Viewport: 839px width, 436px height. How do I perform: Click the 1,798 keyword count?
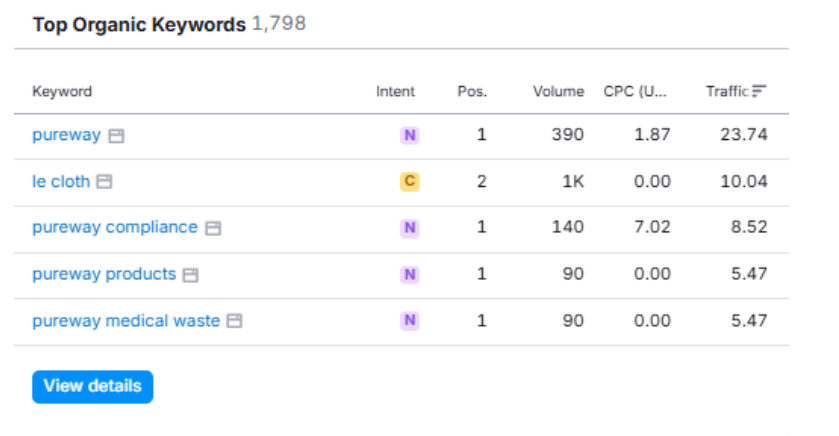click(x=279, y=24)
